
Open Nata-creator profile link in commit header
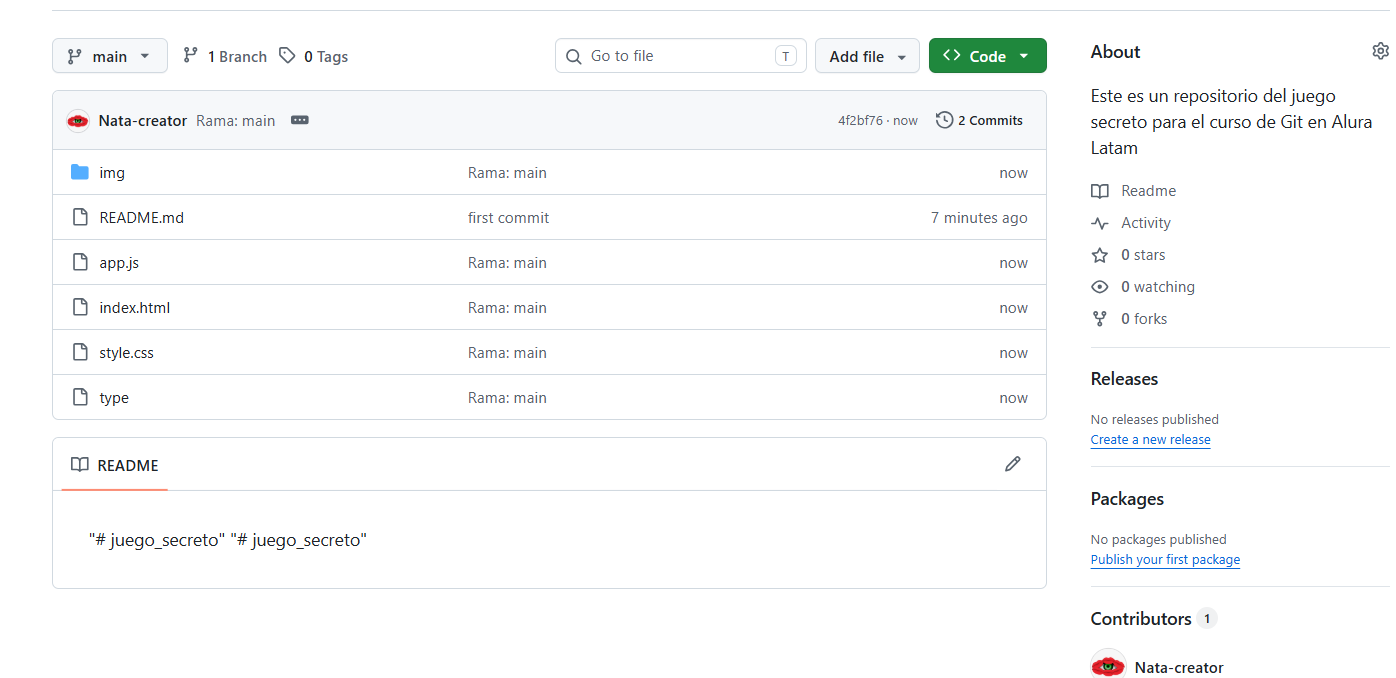(143, 120)
